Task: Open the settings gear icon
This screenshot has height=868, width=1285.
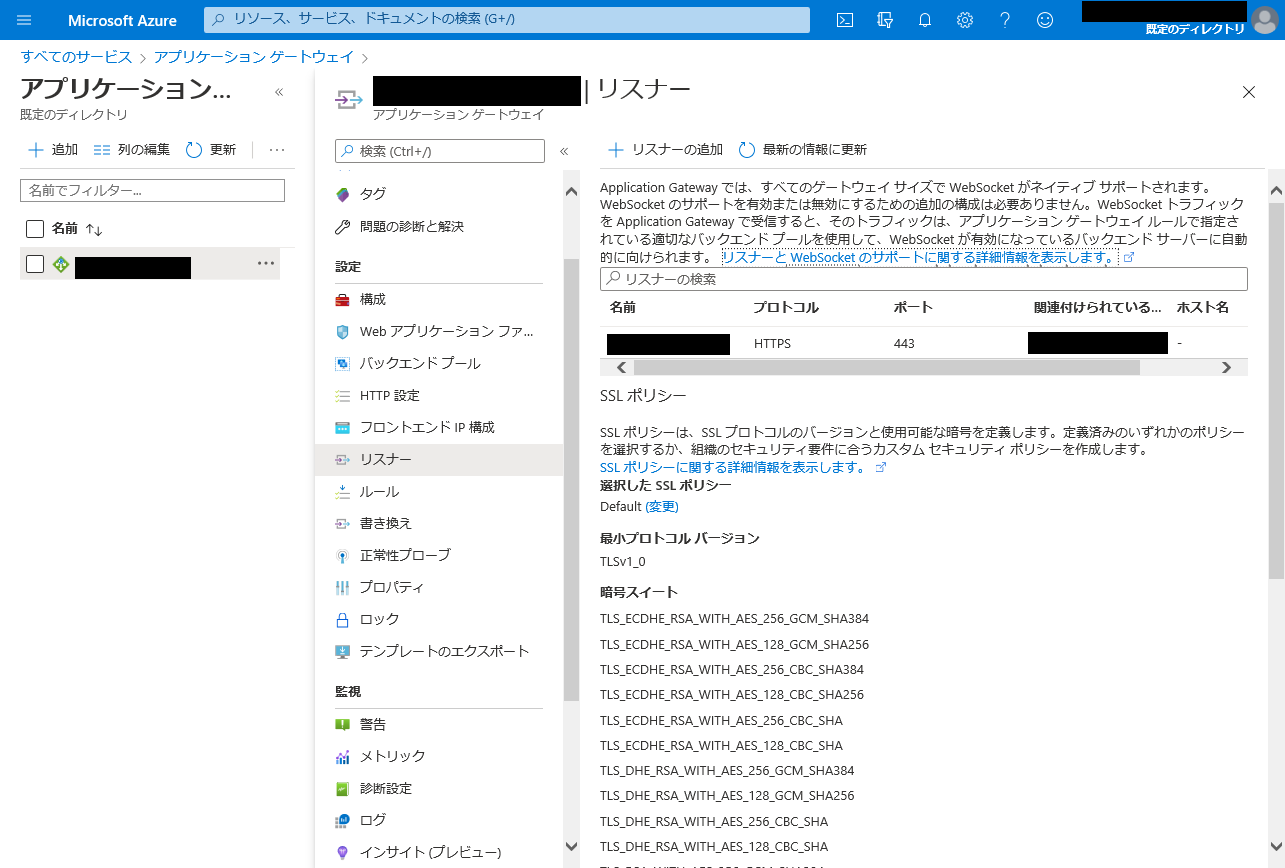Action: [x=965, y=20]
